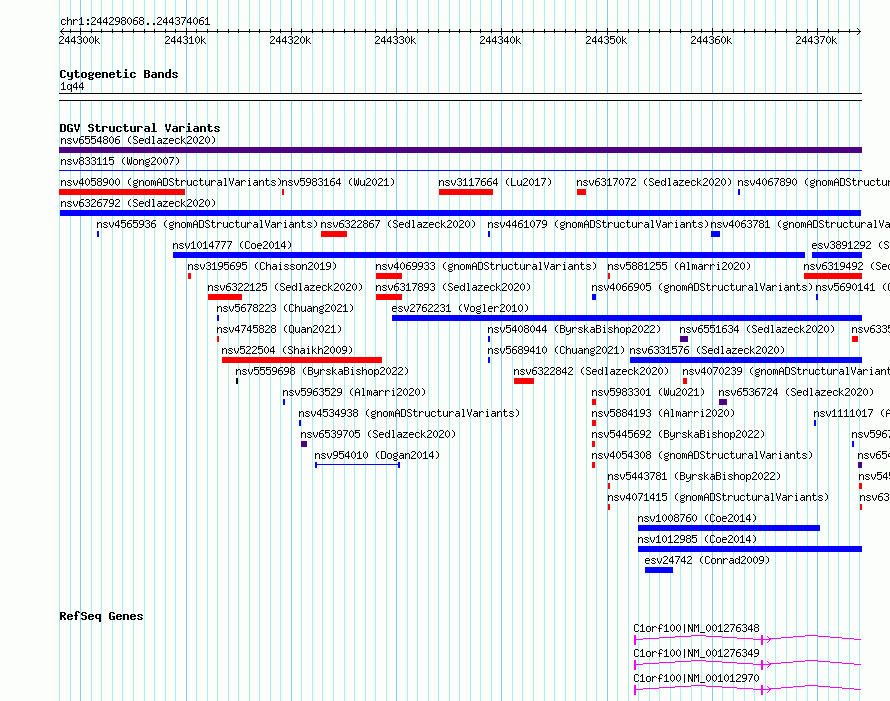Click the nsv3195695 (Chaisson2019) label
The image size is (890, 701).
point(262,266)
